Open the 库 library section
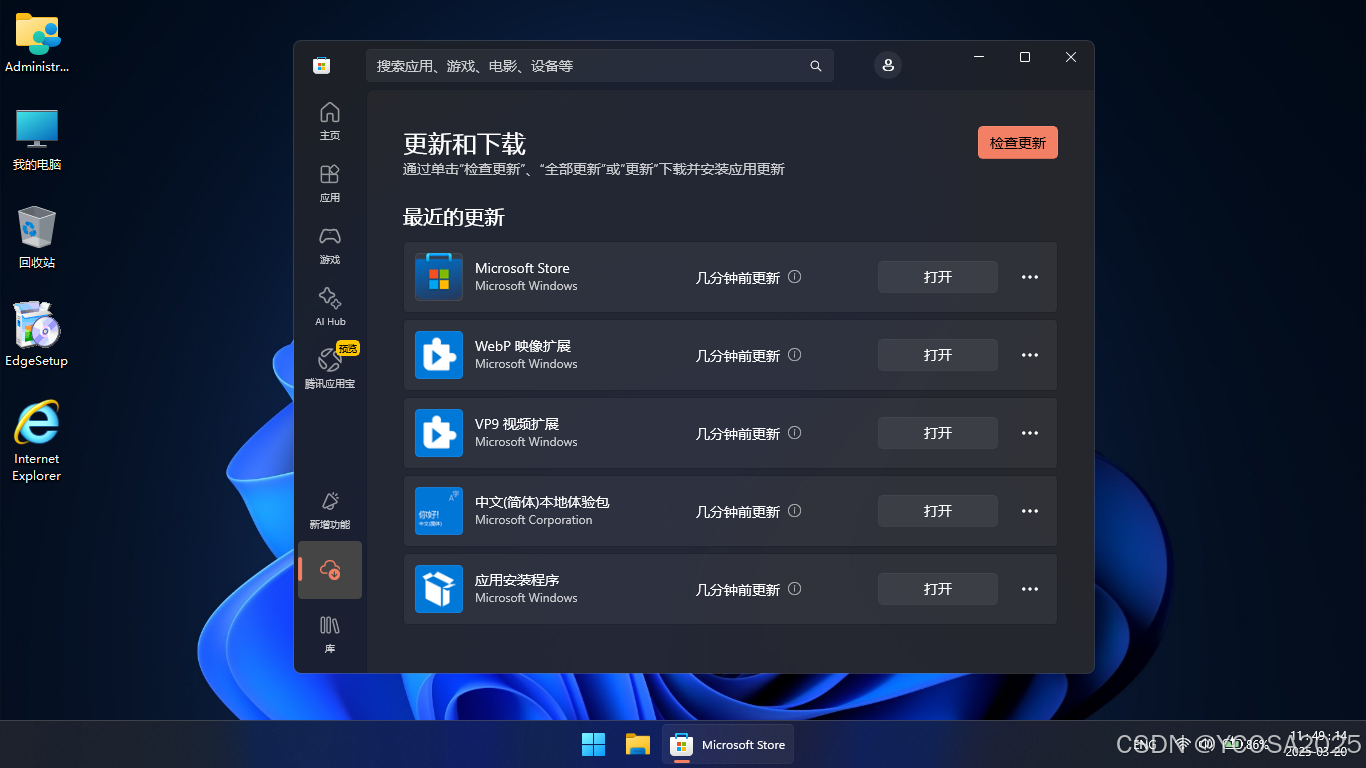The image size is (1366, 768). pos(330,634)
